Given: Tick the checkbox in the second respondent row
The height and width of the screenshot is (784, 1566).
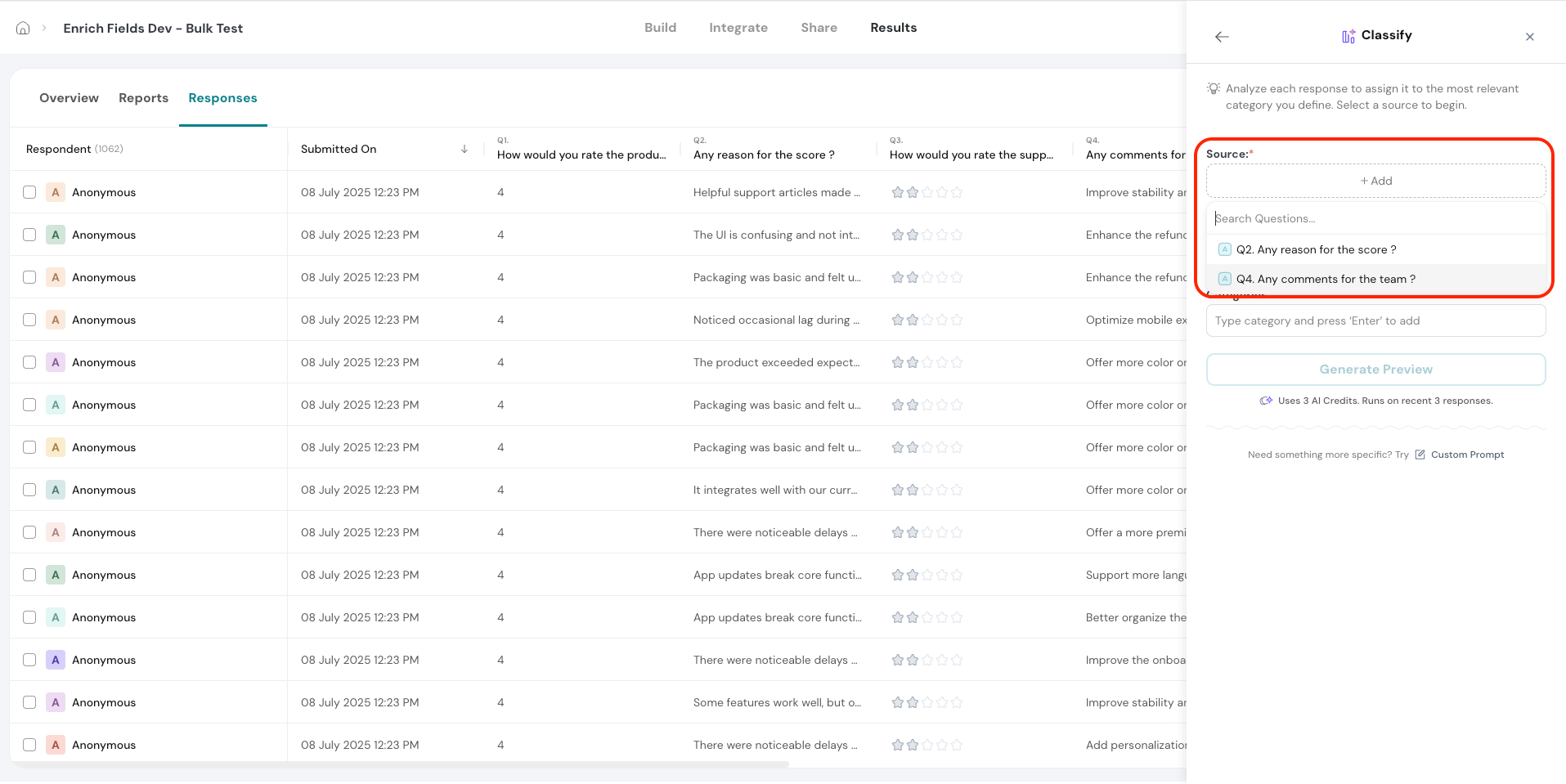Looking at the screenshot, I should (x=29, y=235).
